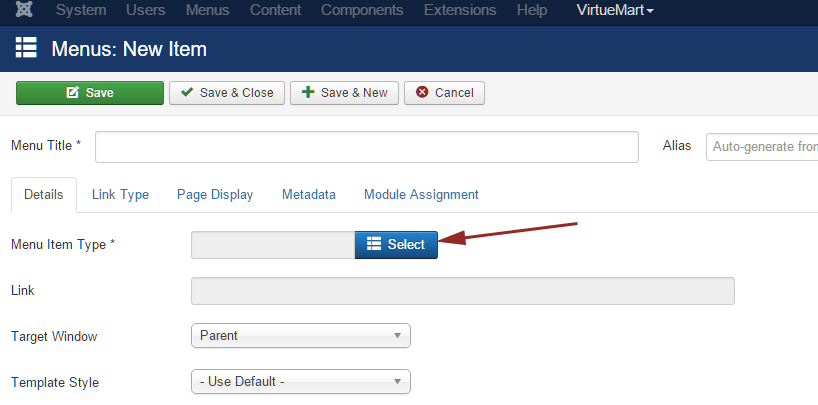The image size is (818, 405).
Task: Click the menu list icon beside Menus: New Item
Action: (26, 48)
